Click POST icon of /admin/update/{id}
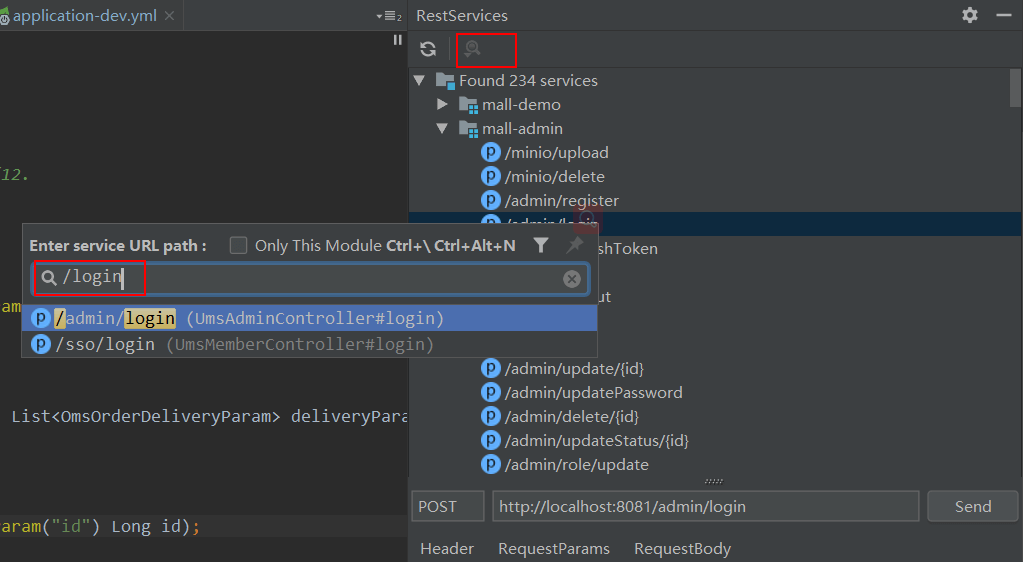 pyautogui.click(x=491, y=369)
